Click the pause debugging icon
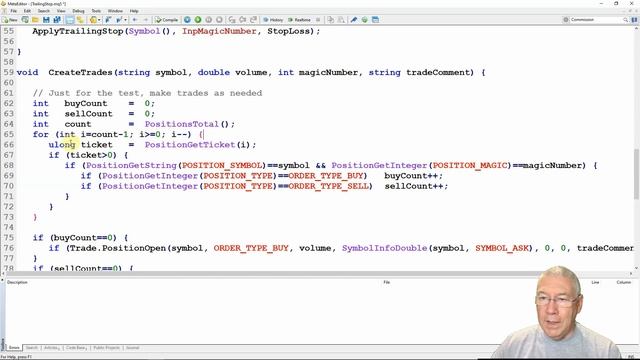640x360 pixels. point(209,20)
